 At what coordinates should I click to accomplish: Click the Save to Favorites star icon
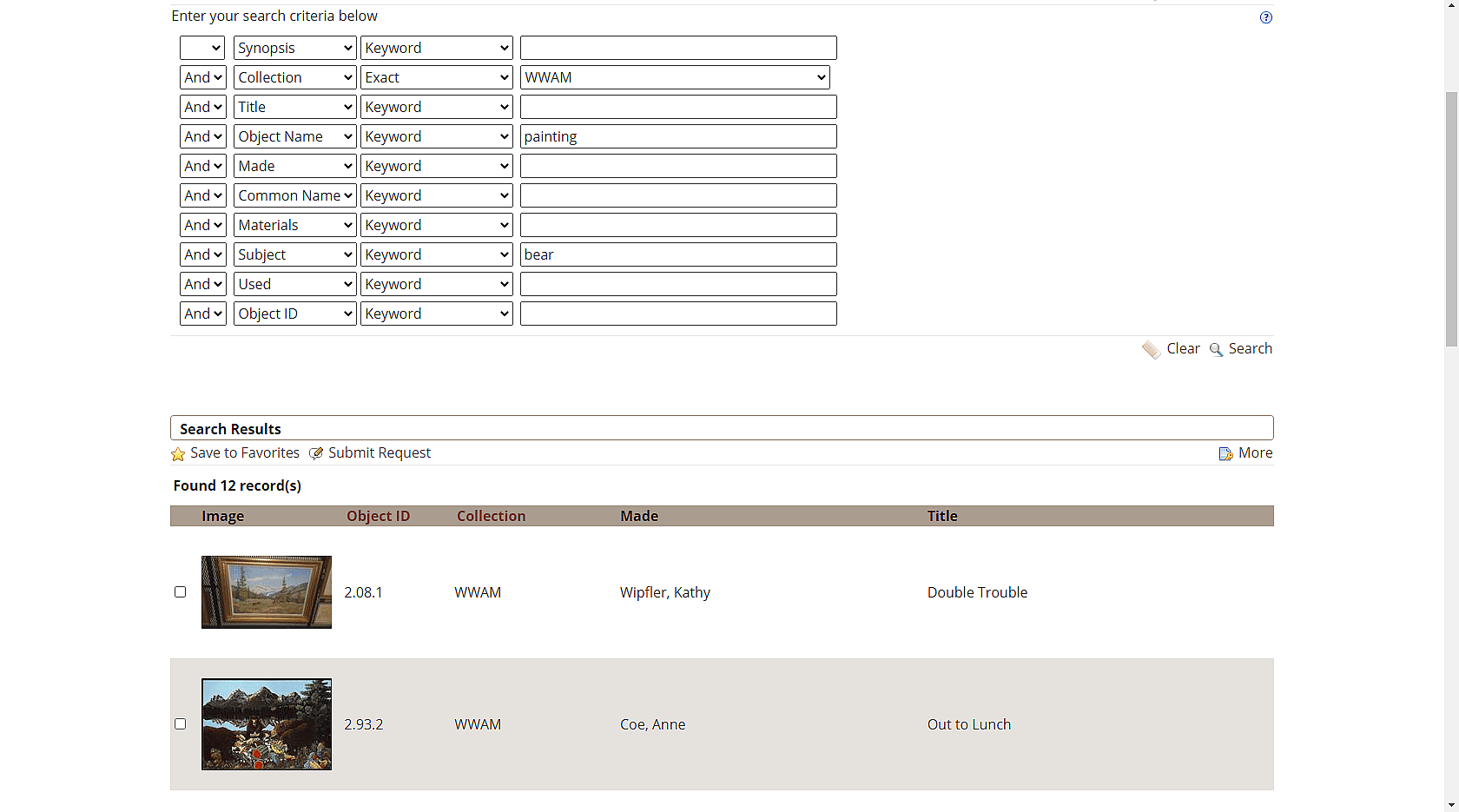(x=178, y=454)
